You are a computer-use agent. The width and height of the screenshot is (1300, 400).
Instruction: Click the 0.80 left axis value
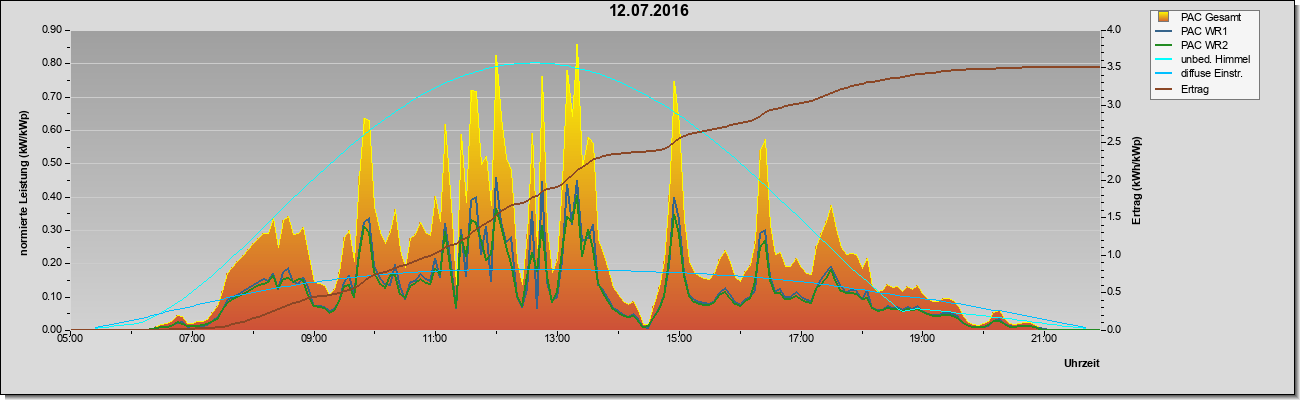(x=53, y=63)
